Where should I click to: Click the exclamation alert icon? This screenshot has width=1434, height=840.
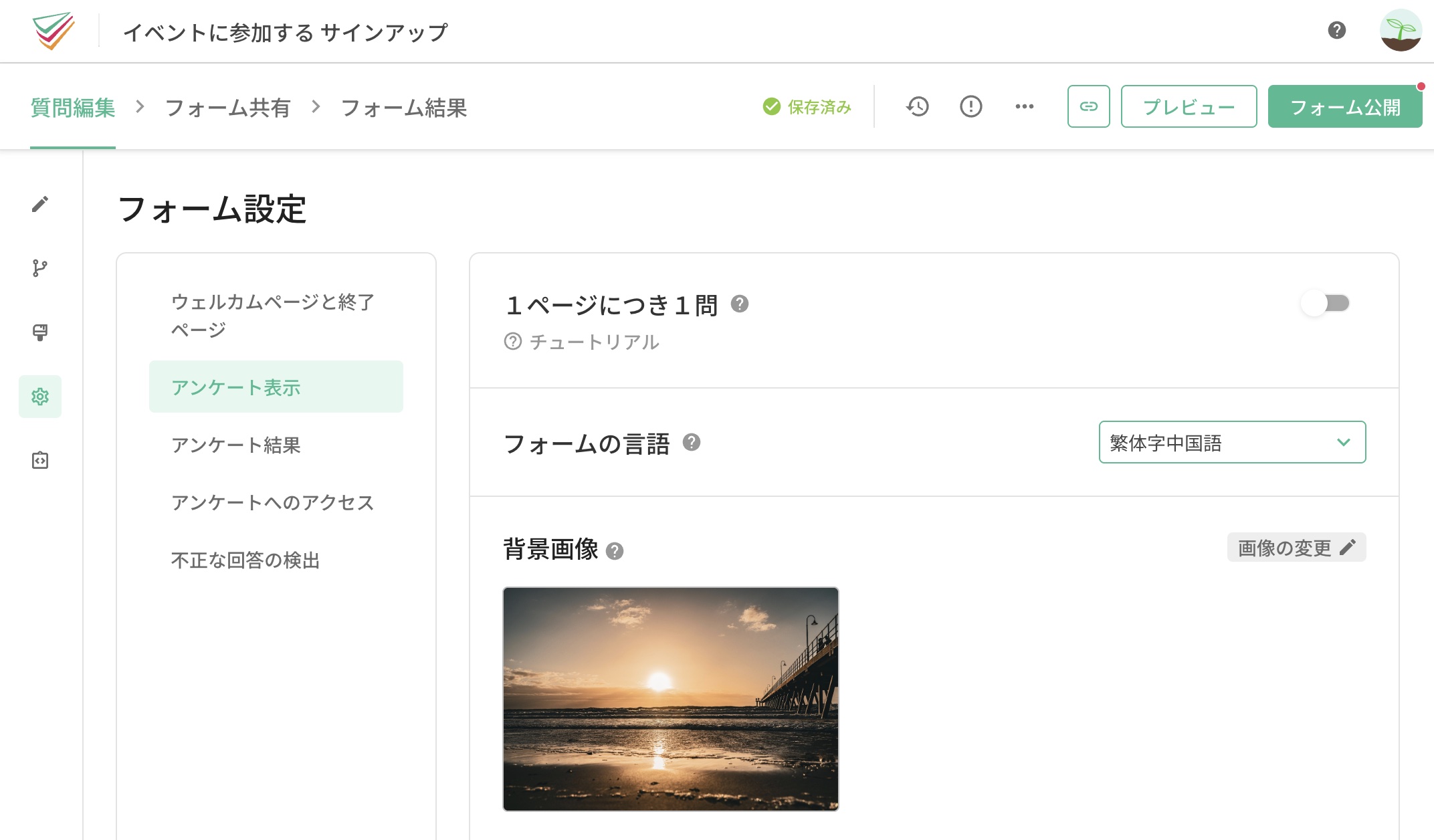[x=970, y=106]
